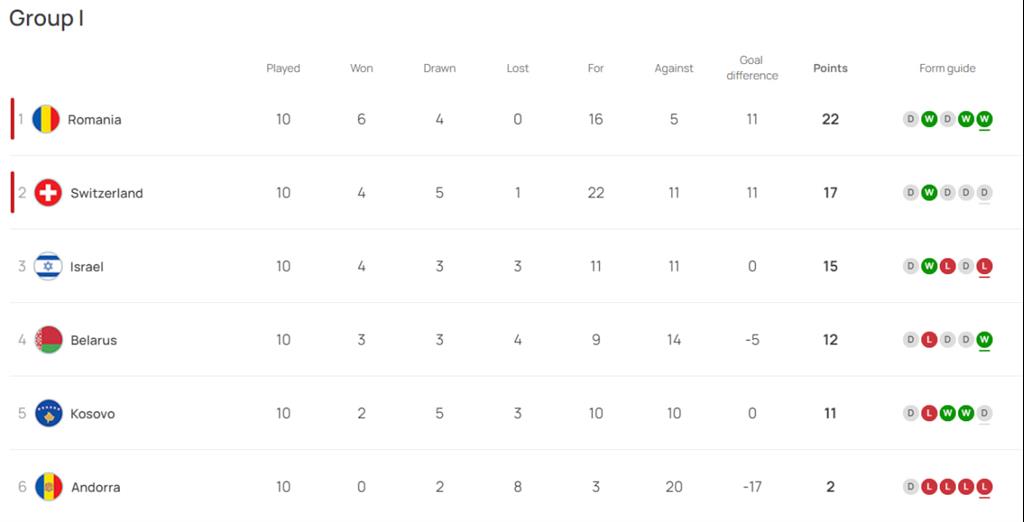Click the Andorra flag icon
This screenshot has width=1024, height=522.
tap(48, 487)
